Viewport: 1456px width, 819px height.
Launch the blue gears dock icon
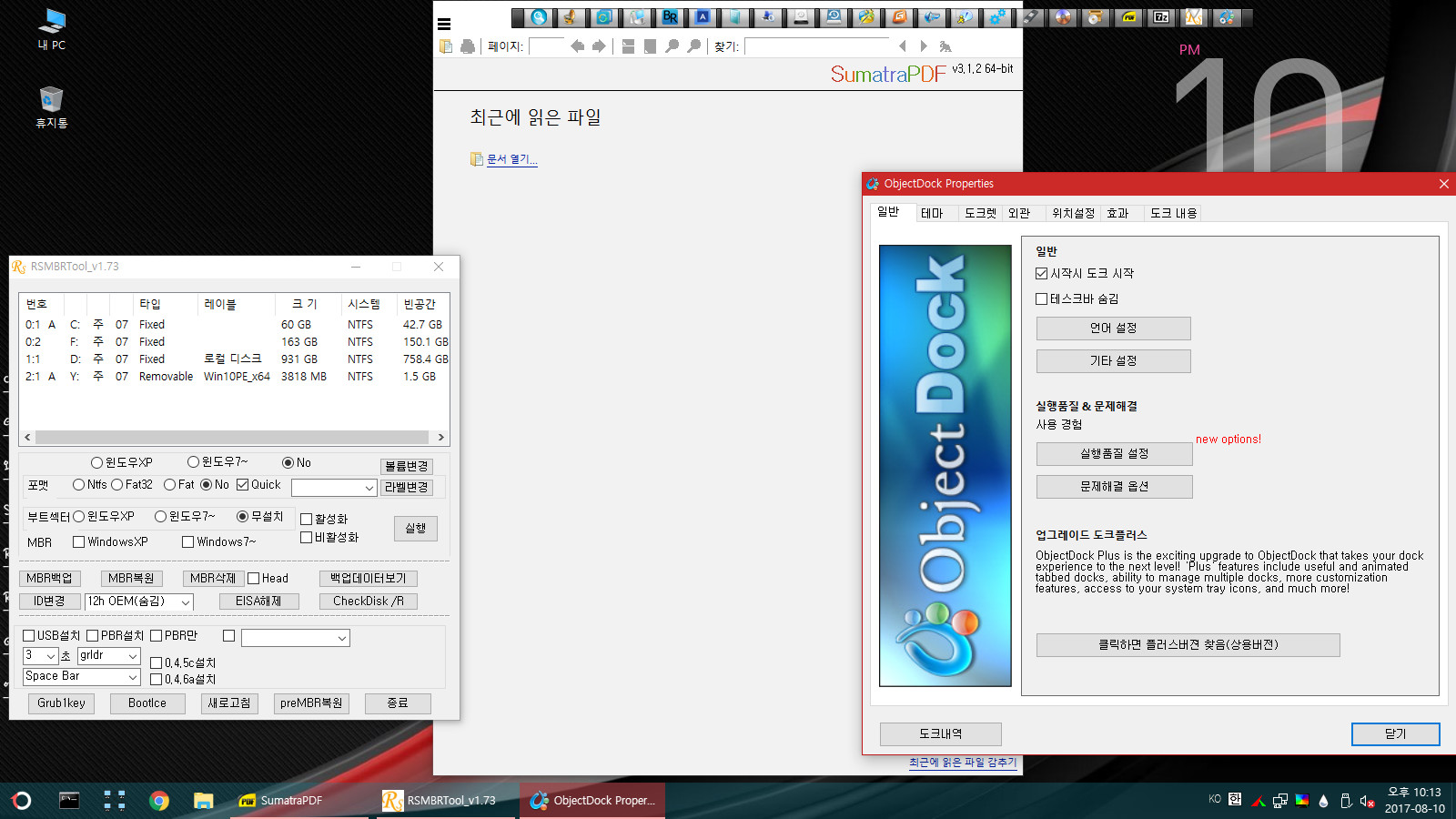coord(997,17)
